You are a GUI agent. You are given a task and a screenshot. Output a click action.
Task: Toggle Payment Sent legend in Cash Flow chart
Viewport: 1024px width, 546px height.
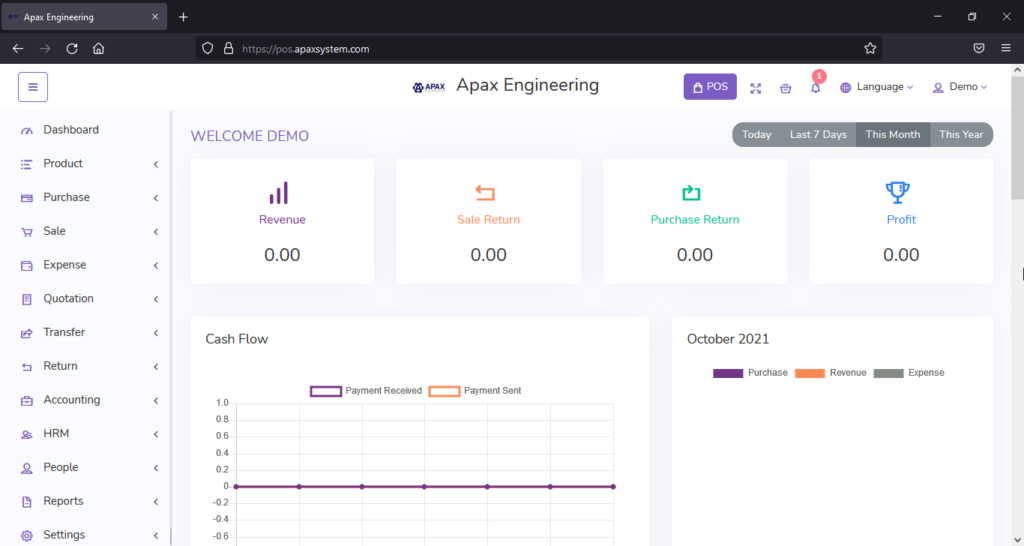click(x=475, y=391)
